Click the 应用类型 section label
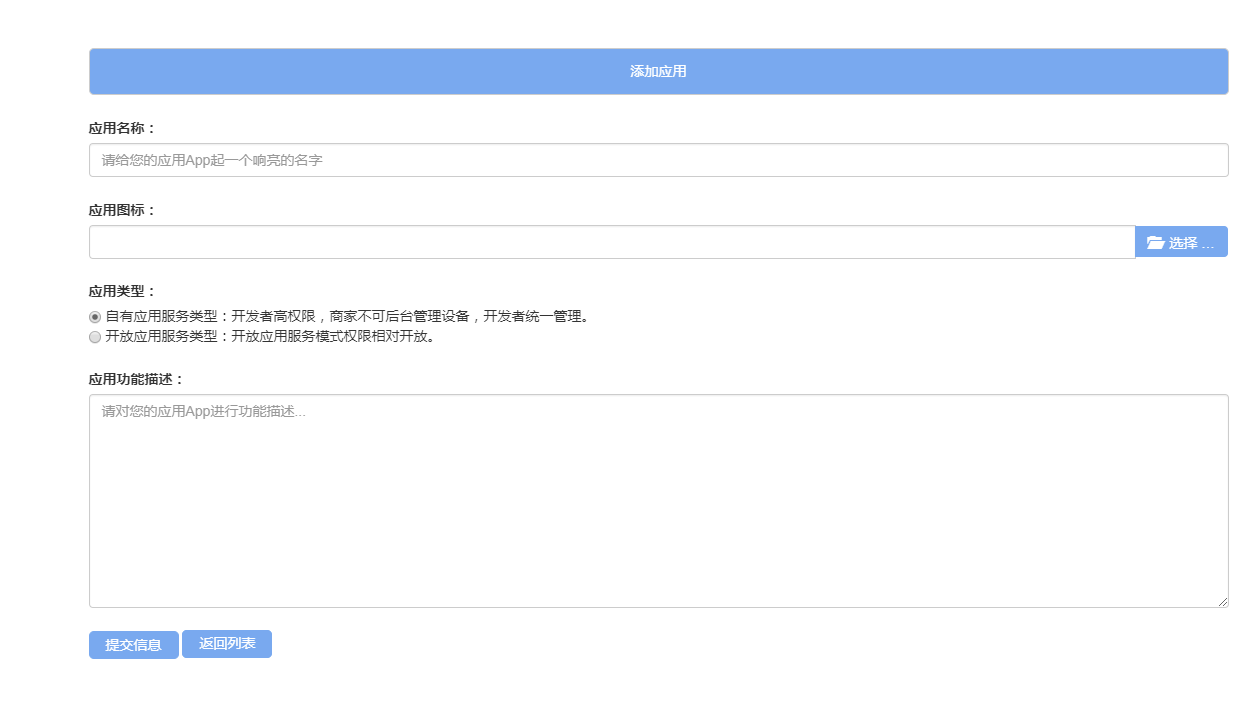The image size is (1239, 704). coord(122,292)
